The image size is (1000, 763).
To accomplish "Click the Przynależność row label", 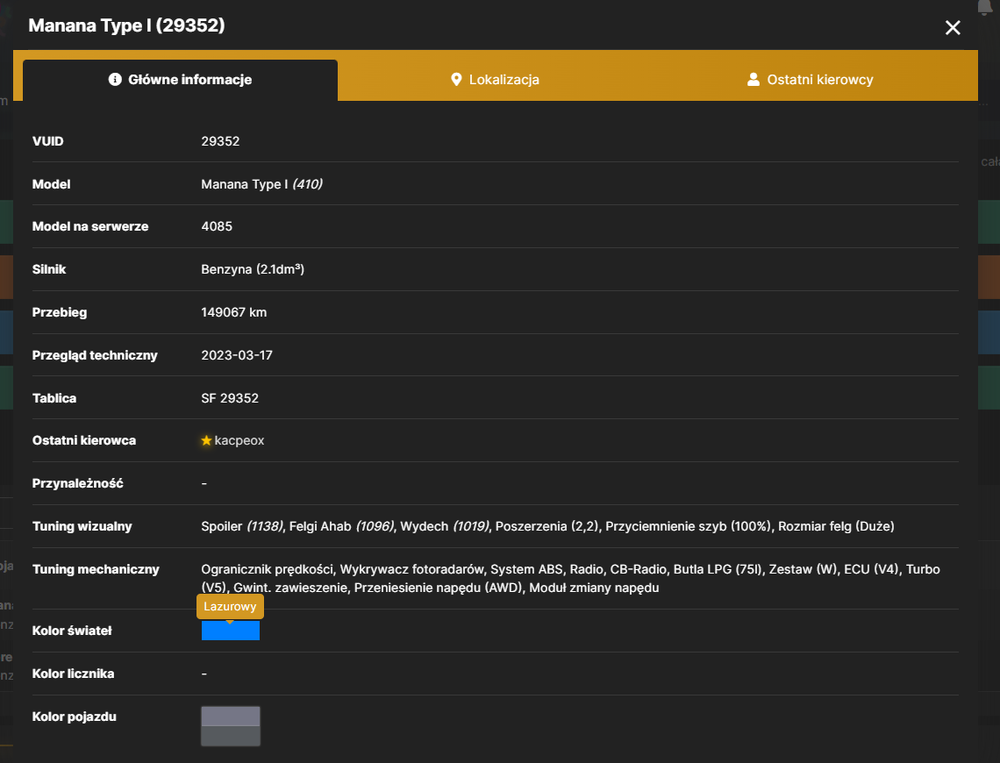I will coord(78,483).
